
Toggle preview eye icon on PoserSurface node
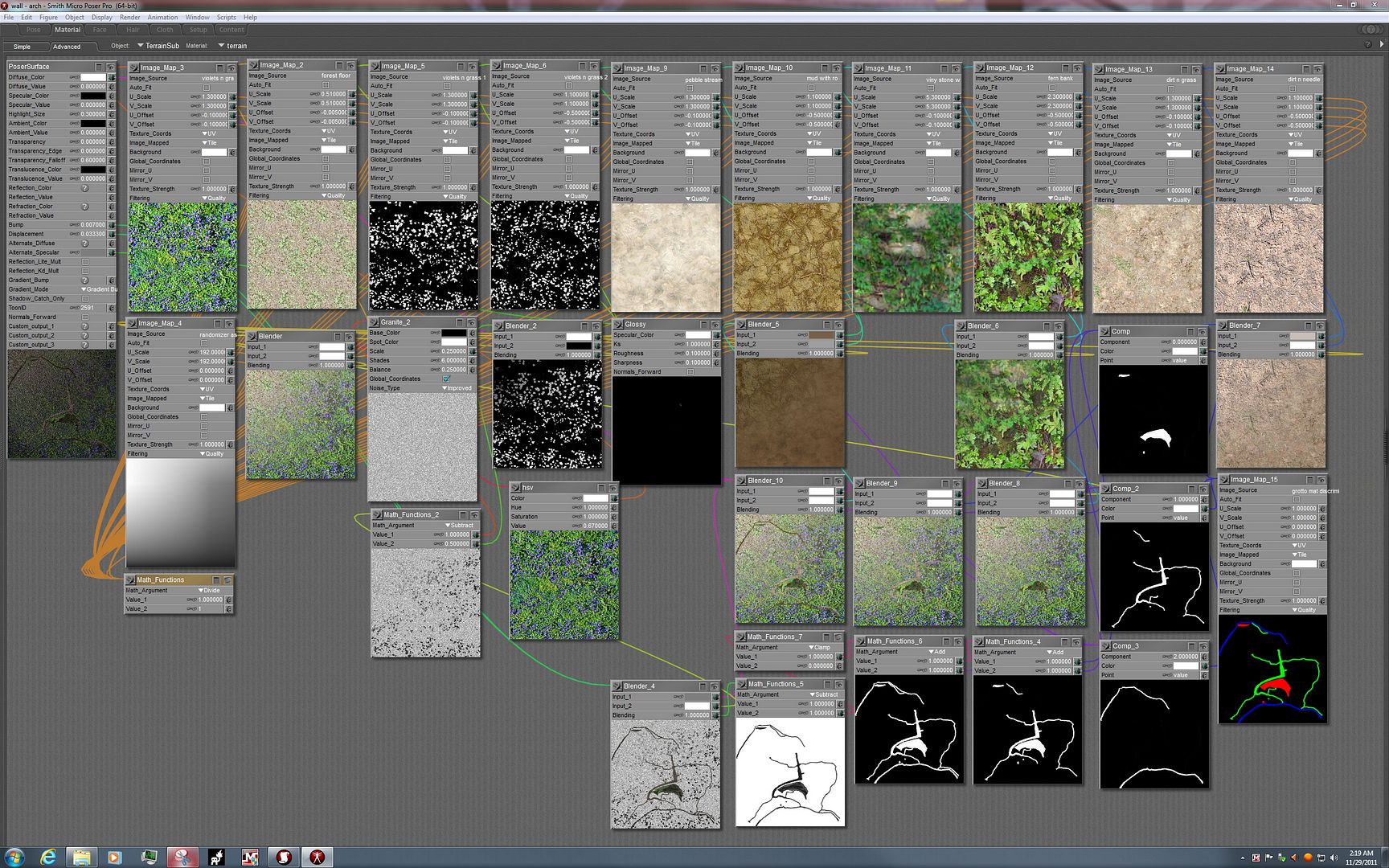point(111,67)
